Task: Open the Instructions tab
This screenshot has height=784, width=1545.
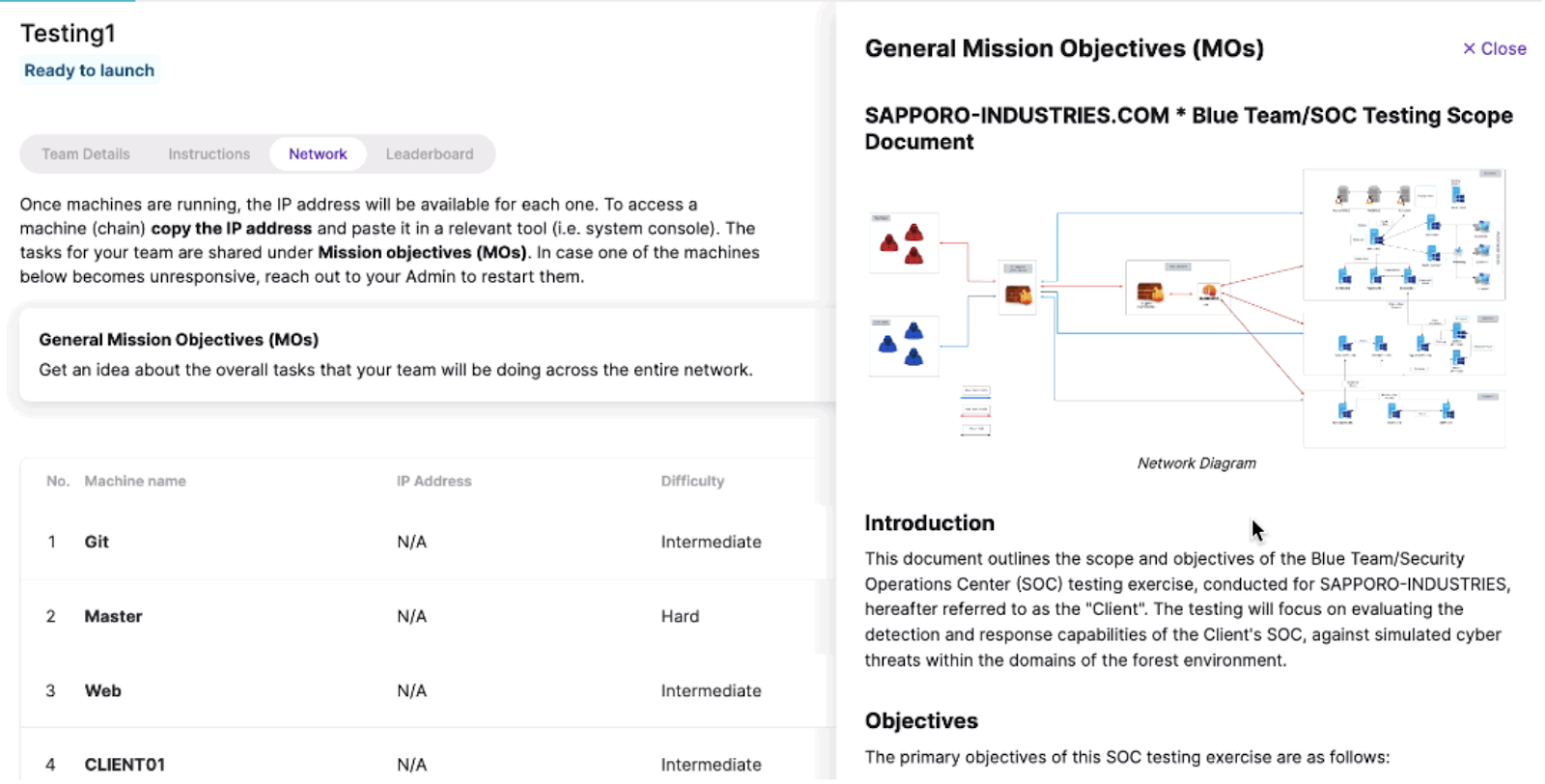Action: coord(209,154)
